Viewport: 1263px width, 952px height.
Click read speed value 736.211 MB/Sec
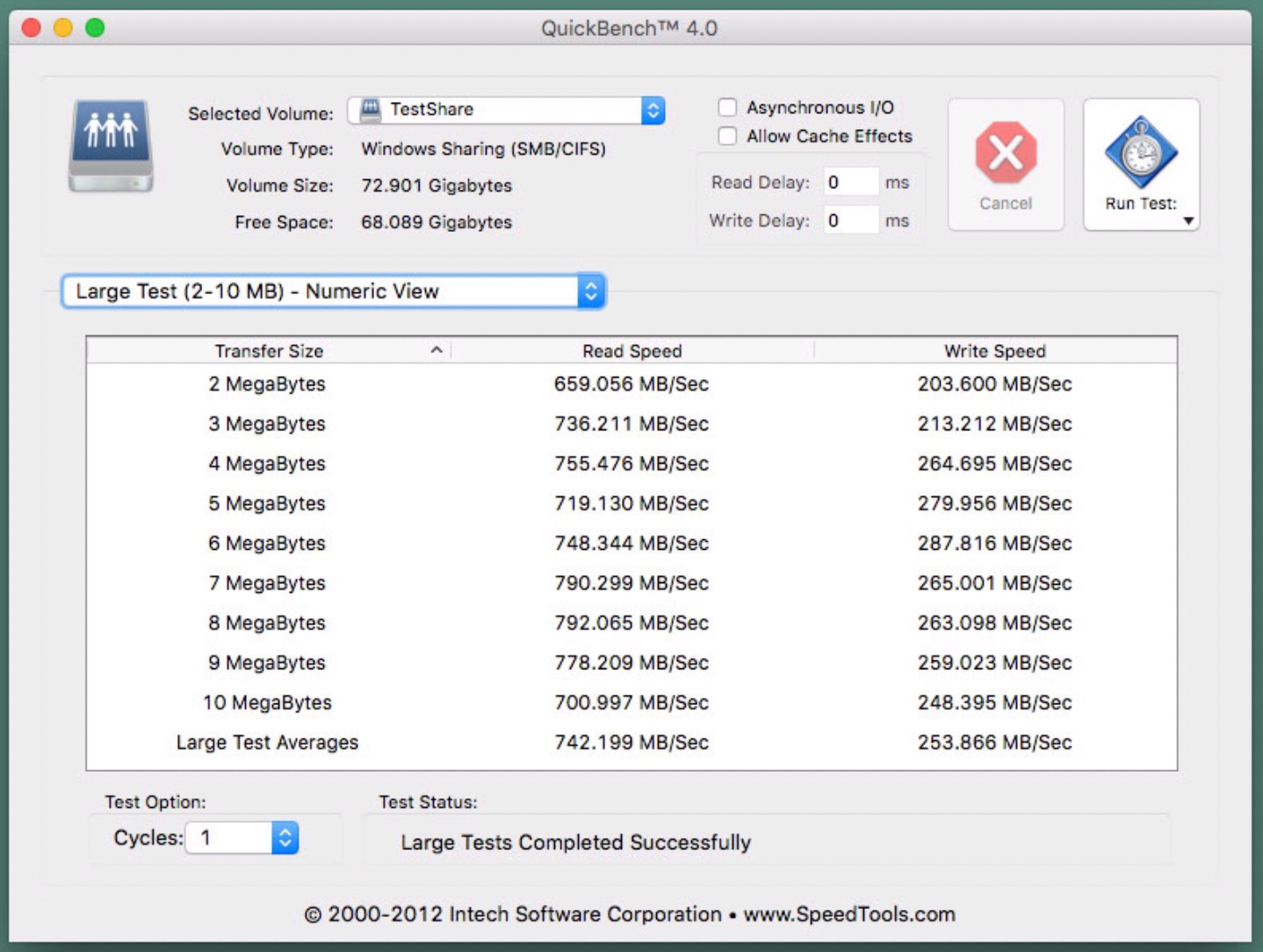coord(631,423)
